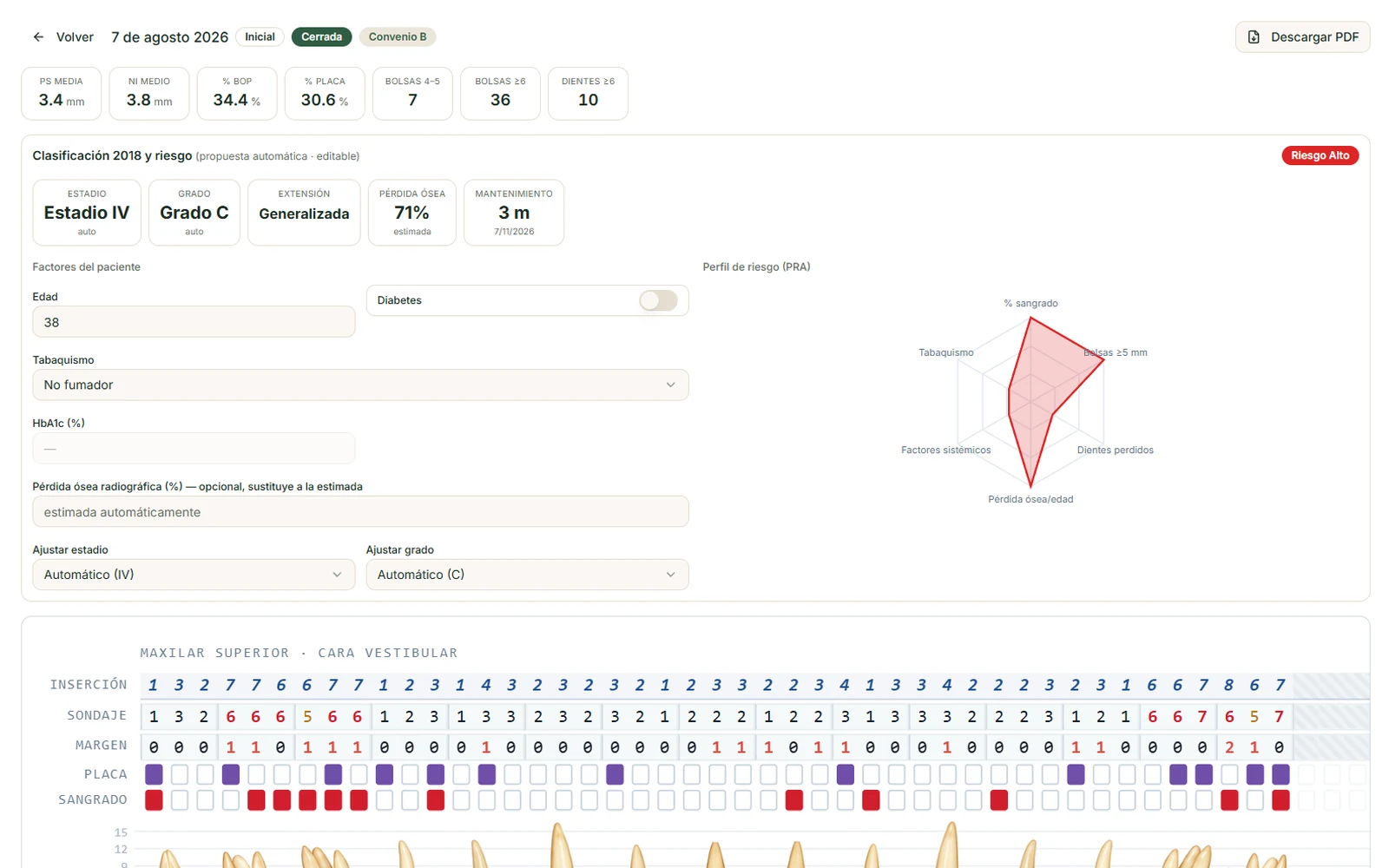Toggle the first SANGRADO box next to its label
This screenshot has height=868, width=1389.
[154, 800]
